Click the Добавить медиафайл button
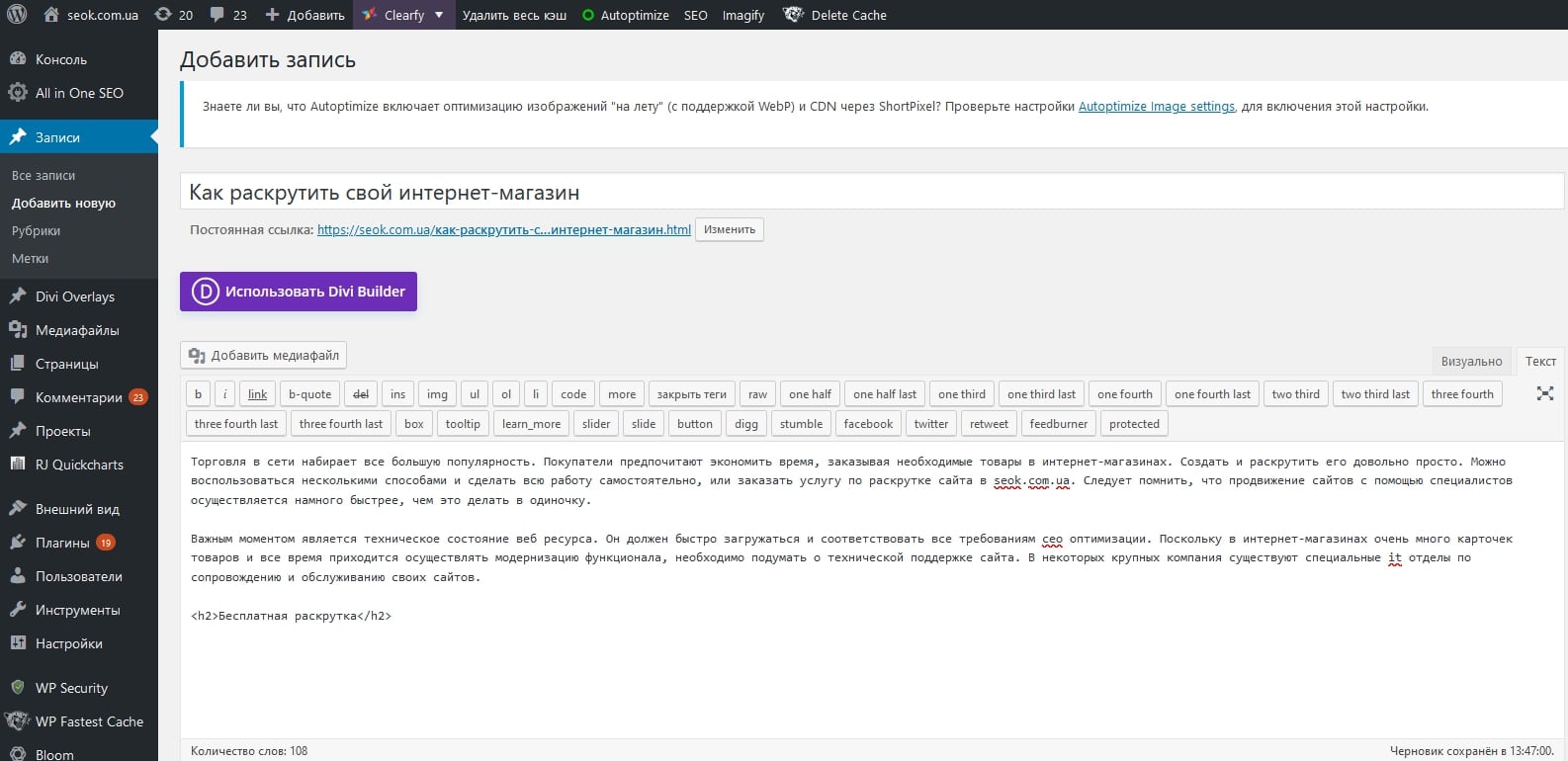The image size is (1568, 761). 263,355
